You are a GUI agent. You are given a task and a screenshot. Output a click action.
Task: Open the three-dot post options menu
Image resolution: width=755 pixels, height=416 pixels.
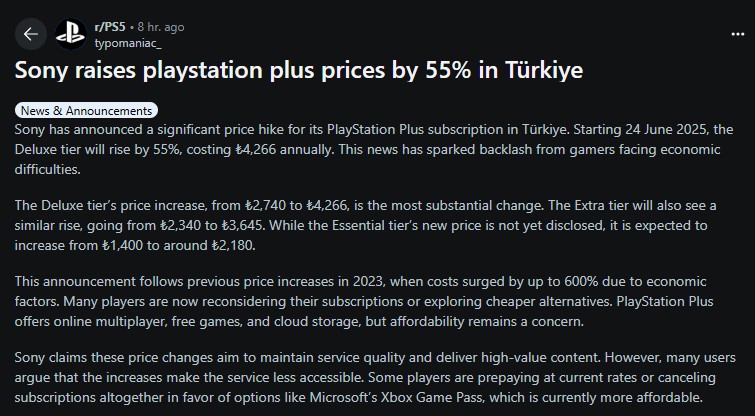pyautogui.click(x=738, y=34)
